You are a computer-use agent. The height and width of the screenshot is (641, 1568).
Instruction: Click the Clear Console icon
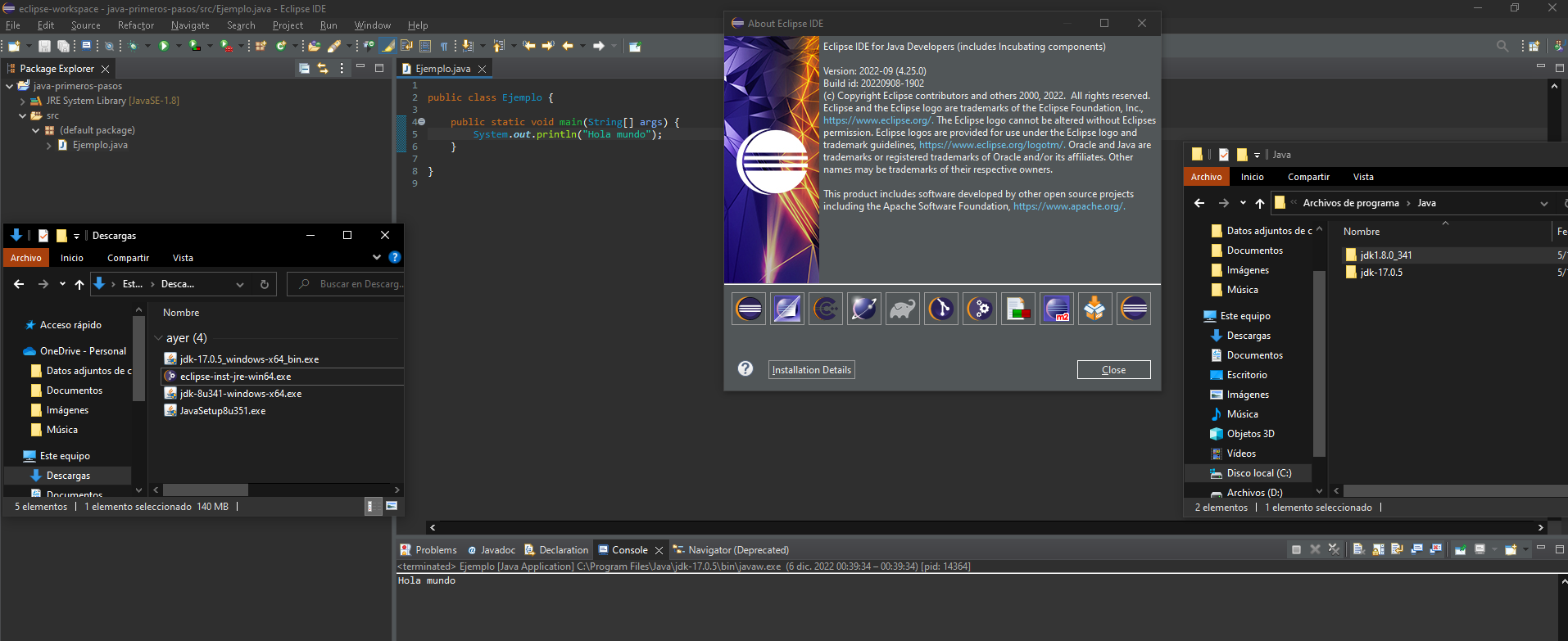point(1359,549)
